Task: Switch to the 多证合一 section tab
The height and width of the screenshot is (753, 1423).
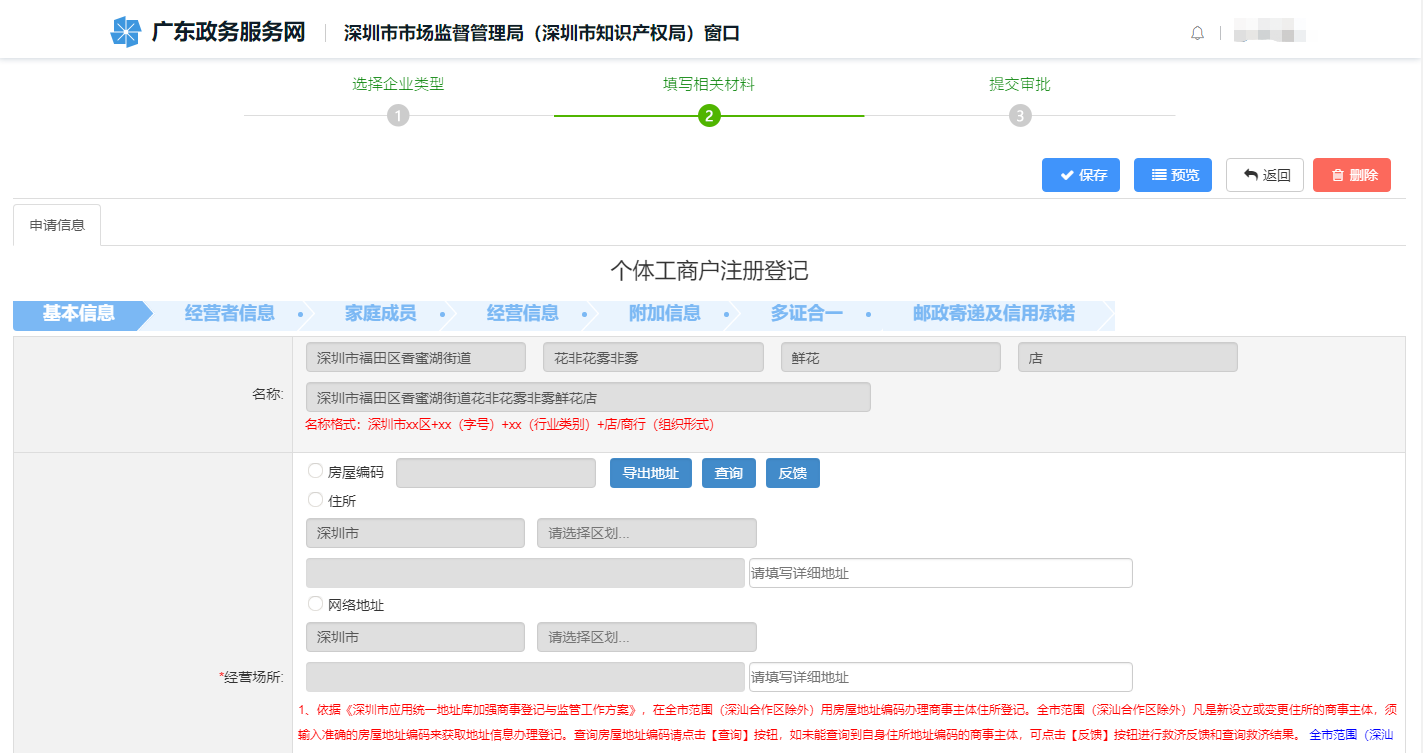Action: click(806, 314)
